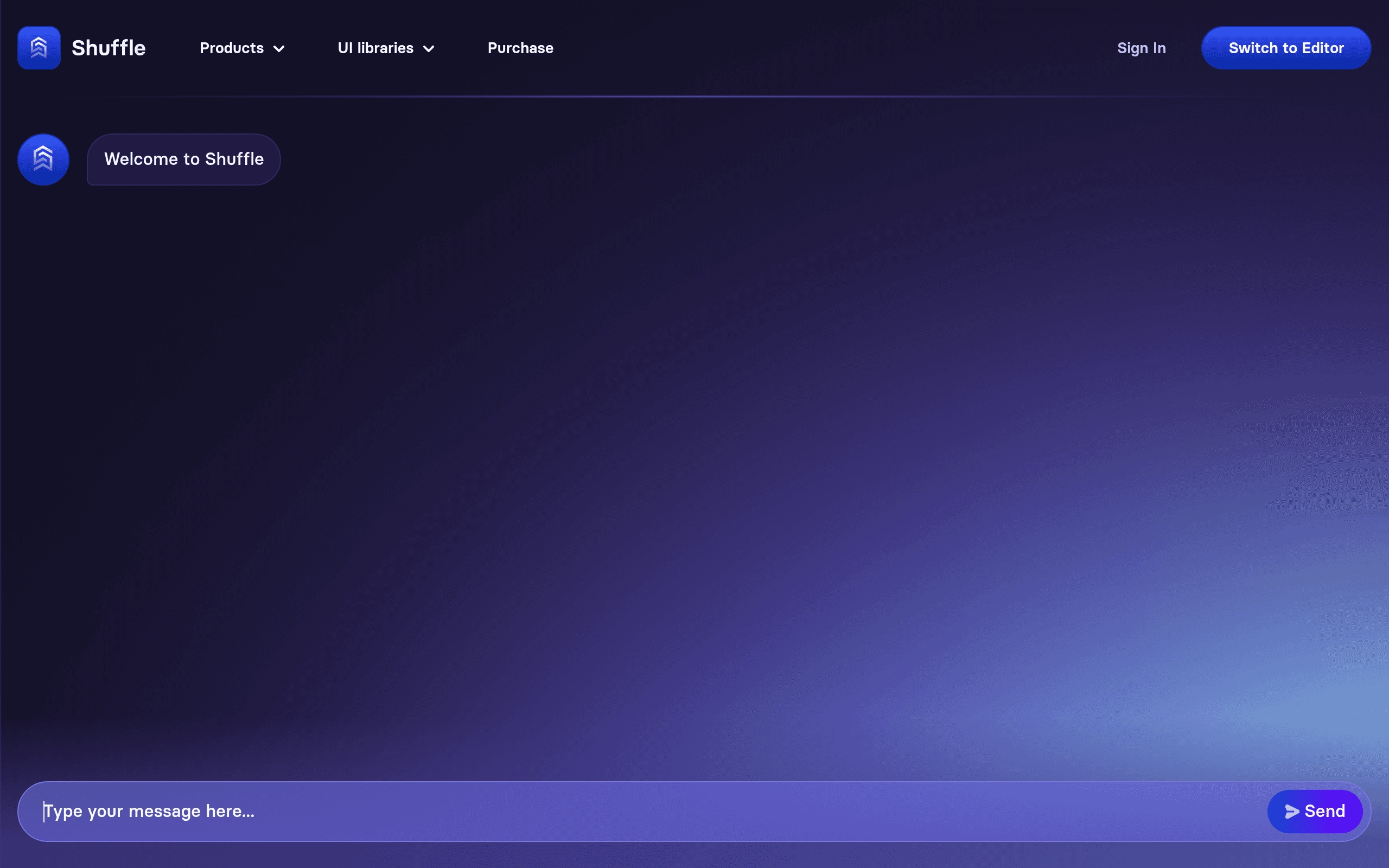Click the word Send on the button
1389x868 pixels.
click(x=1325, y=811)
